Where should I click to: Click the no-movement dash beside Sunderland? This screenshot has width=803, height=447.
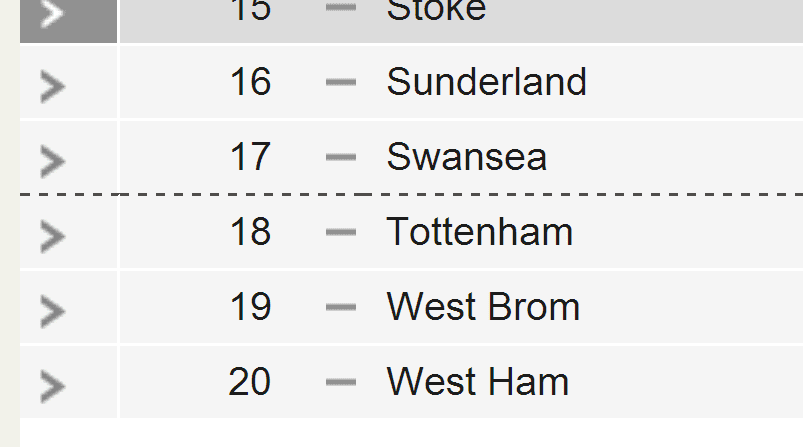click(341, 82)
